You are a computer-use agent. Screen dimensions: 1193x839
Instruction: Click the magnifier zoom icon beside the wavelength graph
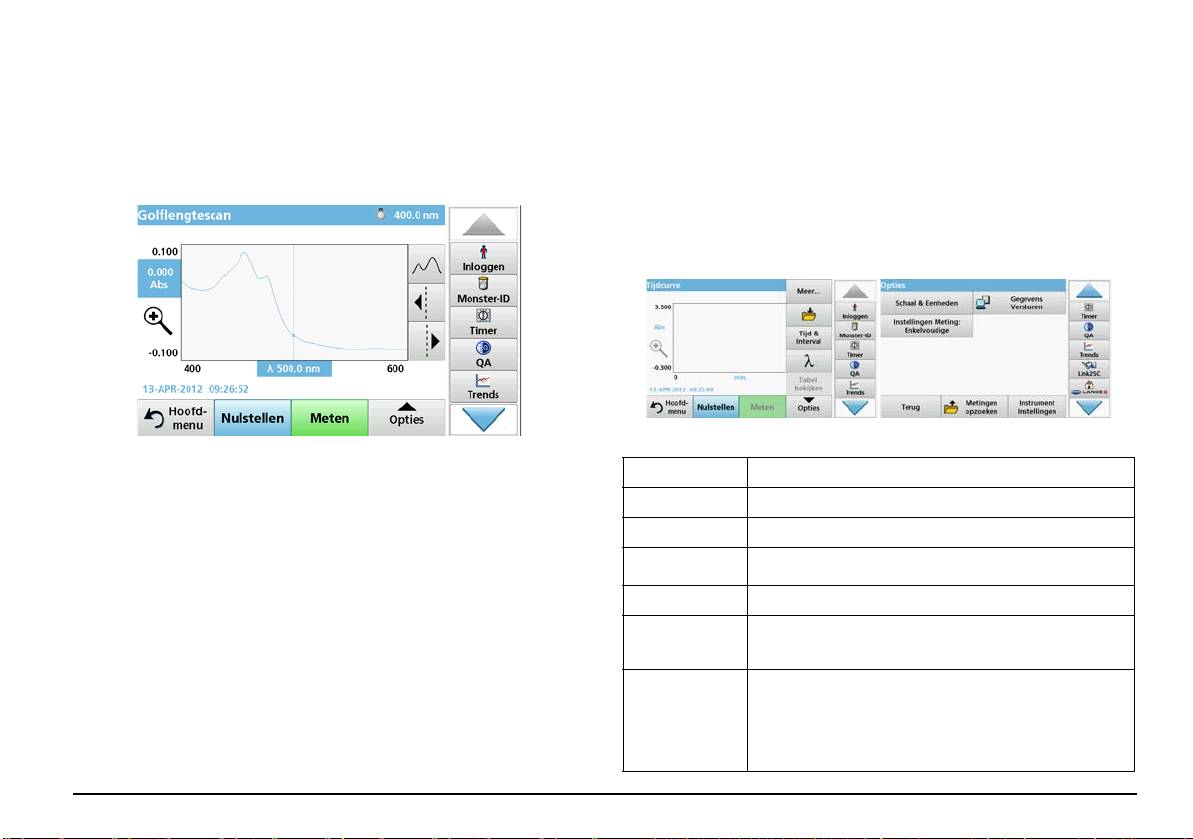(x=158, y=319)
